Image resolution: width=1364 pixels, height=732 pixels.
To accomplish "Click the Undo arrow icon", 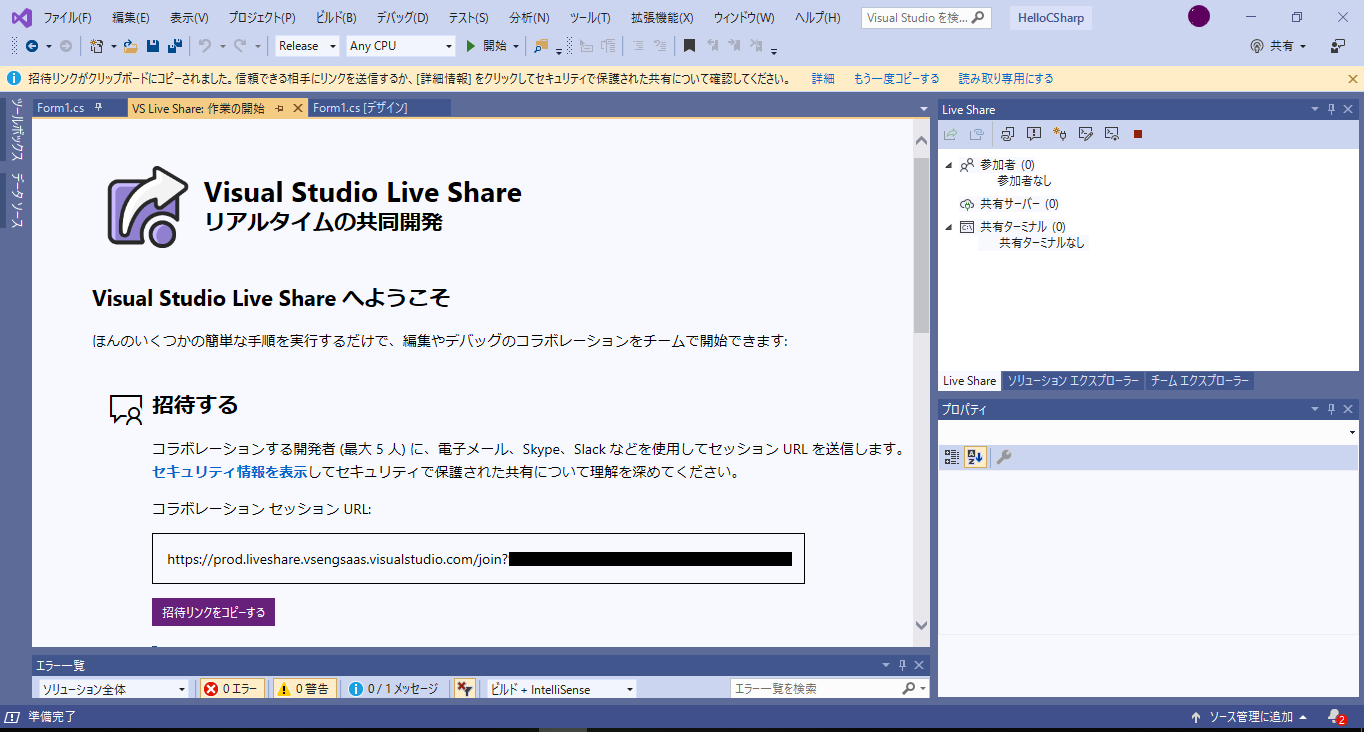I will [x=204, y=46].
